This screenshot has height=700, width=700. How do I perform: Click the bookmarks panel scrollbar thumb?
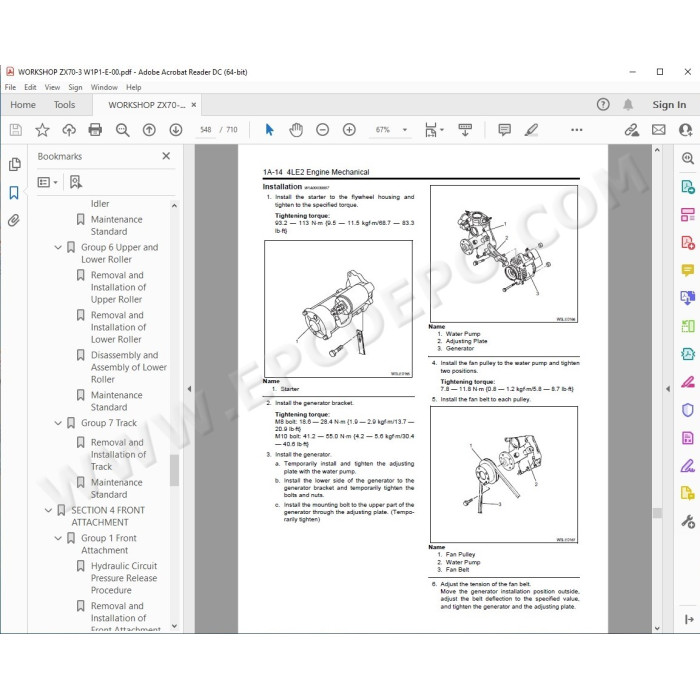(x=174, y=470)
